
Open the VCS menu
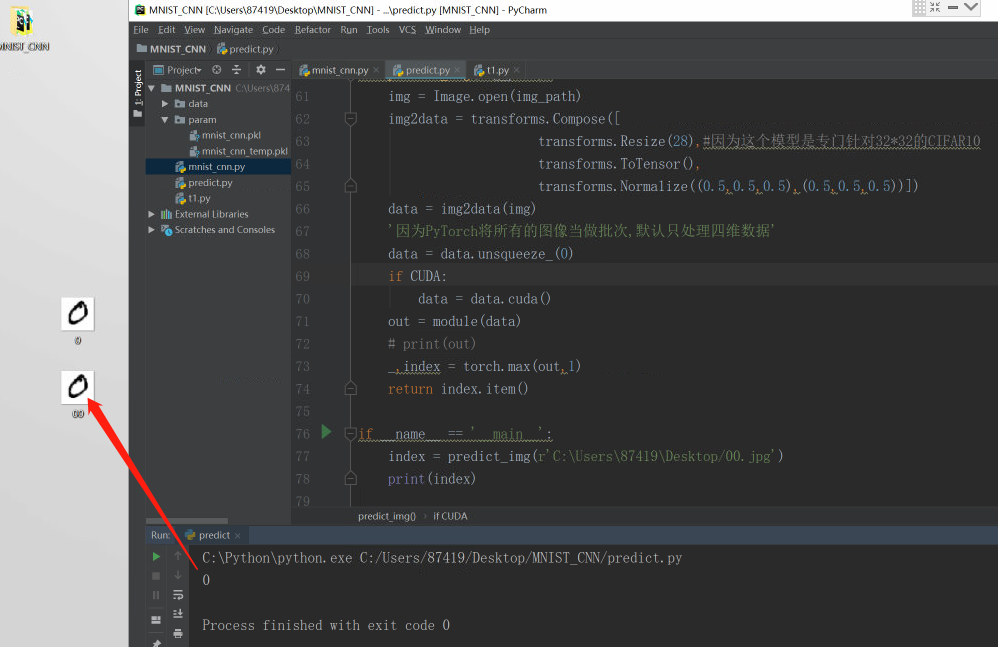tap(407, 30)
